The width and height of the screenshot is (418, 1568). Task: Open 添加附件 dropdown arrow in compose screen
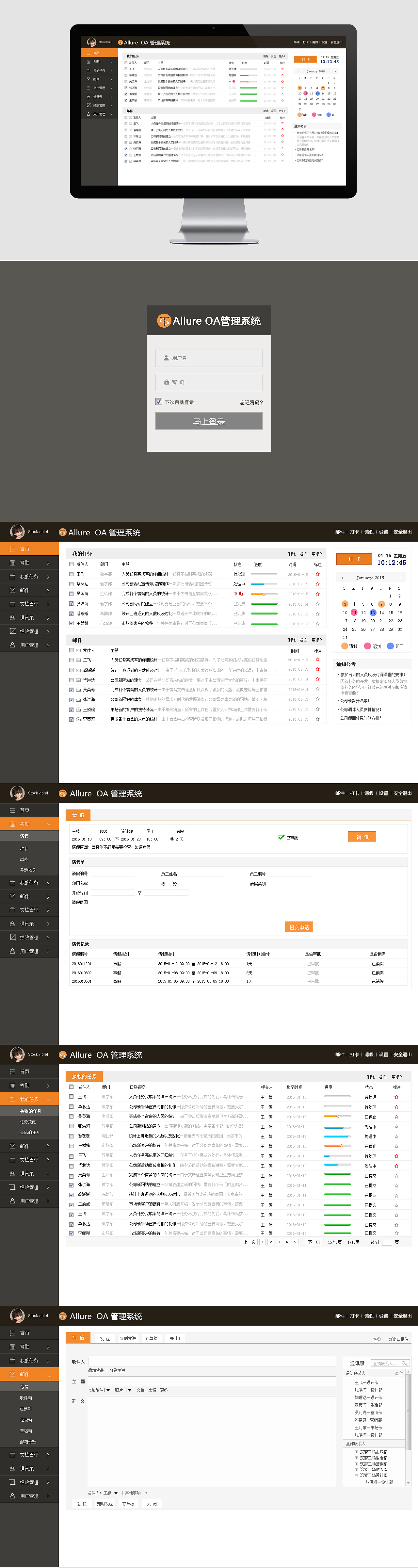108,1390
